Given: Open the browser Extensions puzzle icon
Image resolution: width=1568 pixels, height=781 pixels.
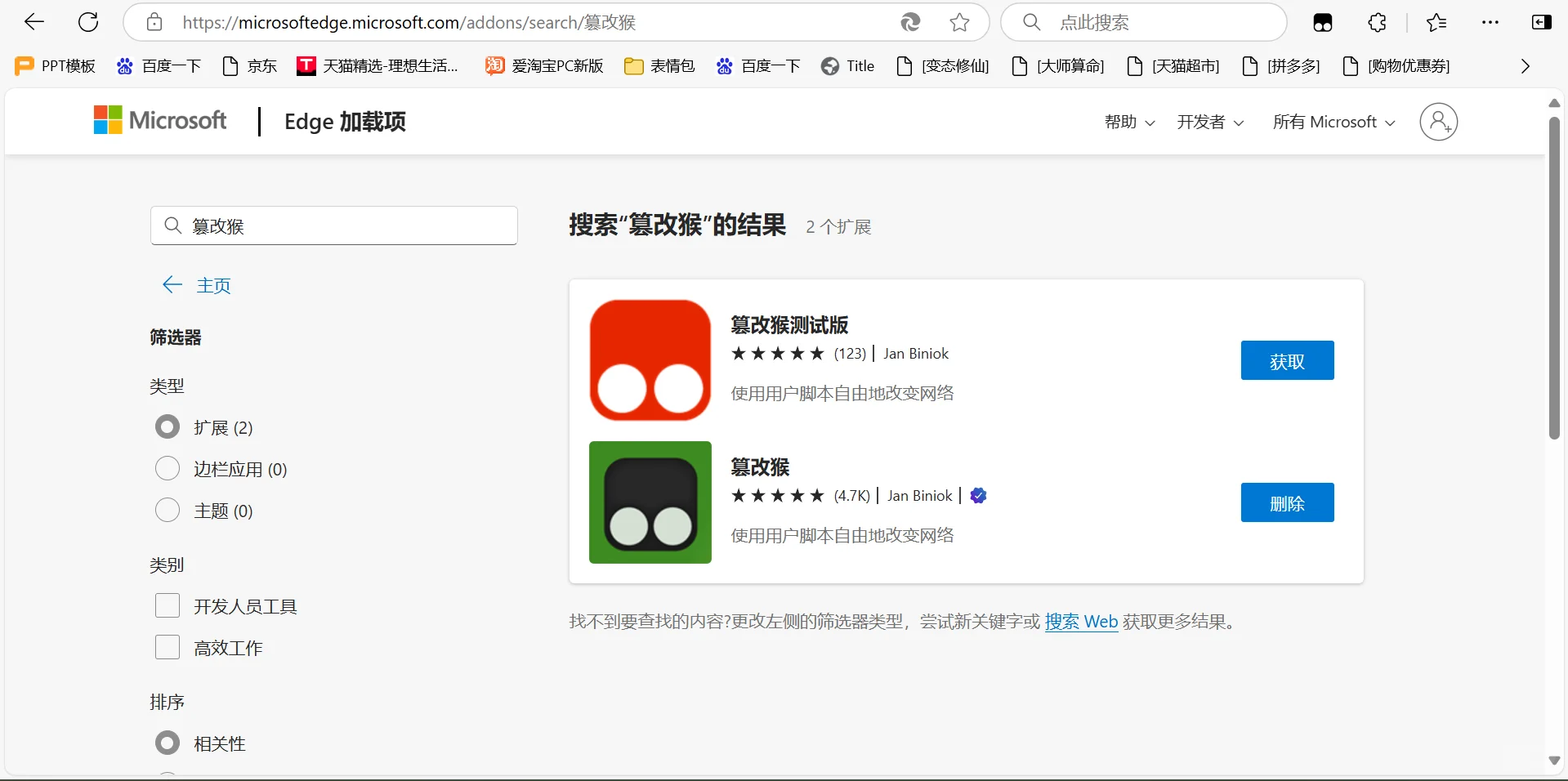Looking at the screenshot, I should point(1377,22).
